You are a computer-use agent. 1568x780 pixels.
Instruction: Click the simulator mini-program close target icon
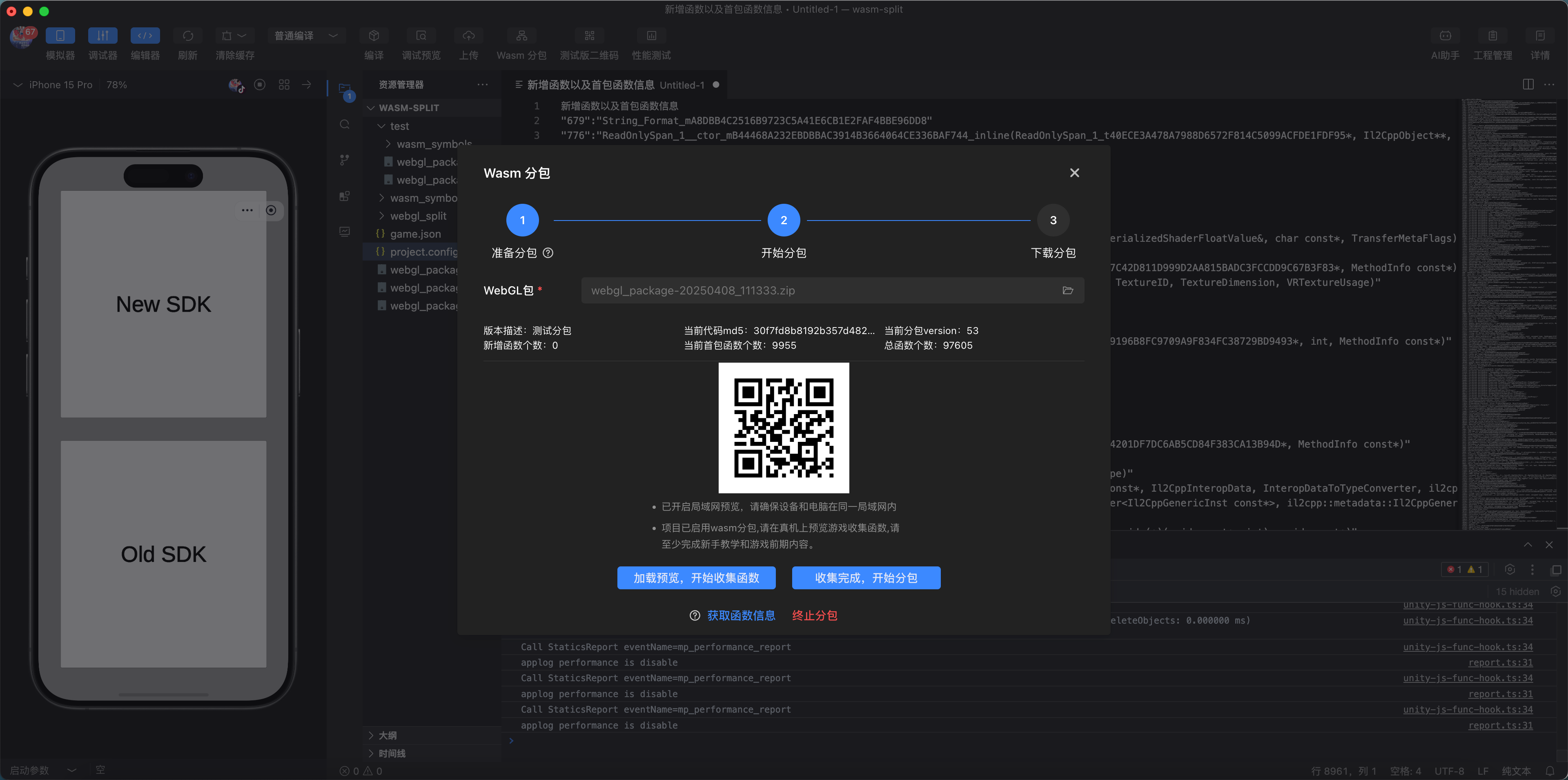272,211
